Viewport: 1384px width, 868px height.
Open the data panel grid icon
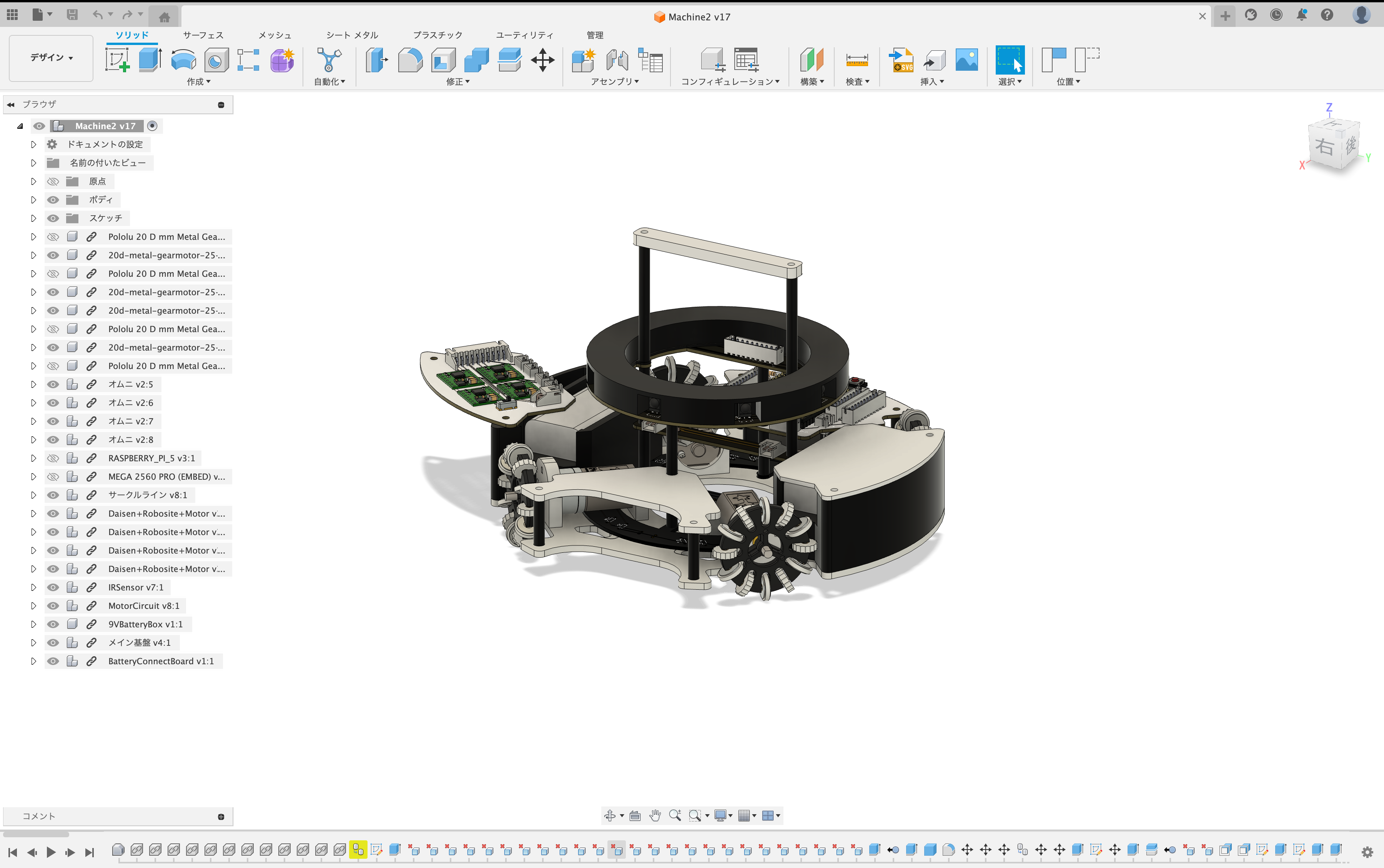point(12,15)
